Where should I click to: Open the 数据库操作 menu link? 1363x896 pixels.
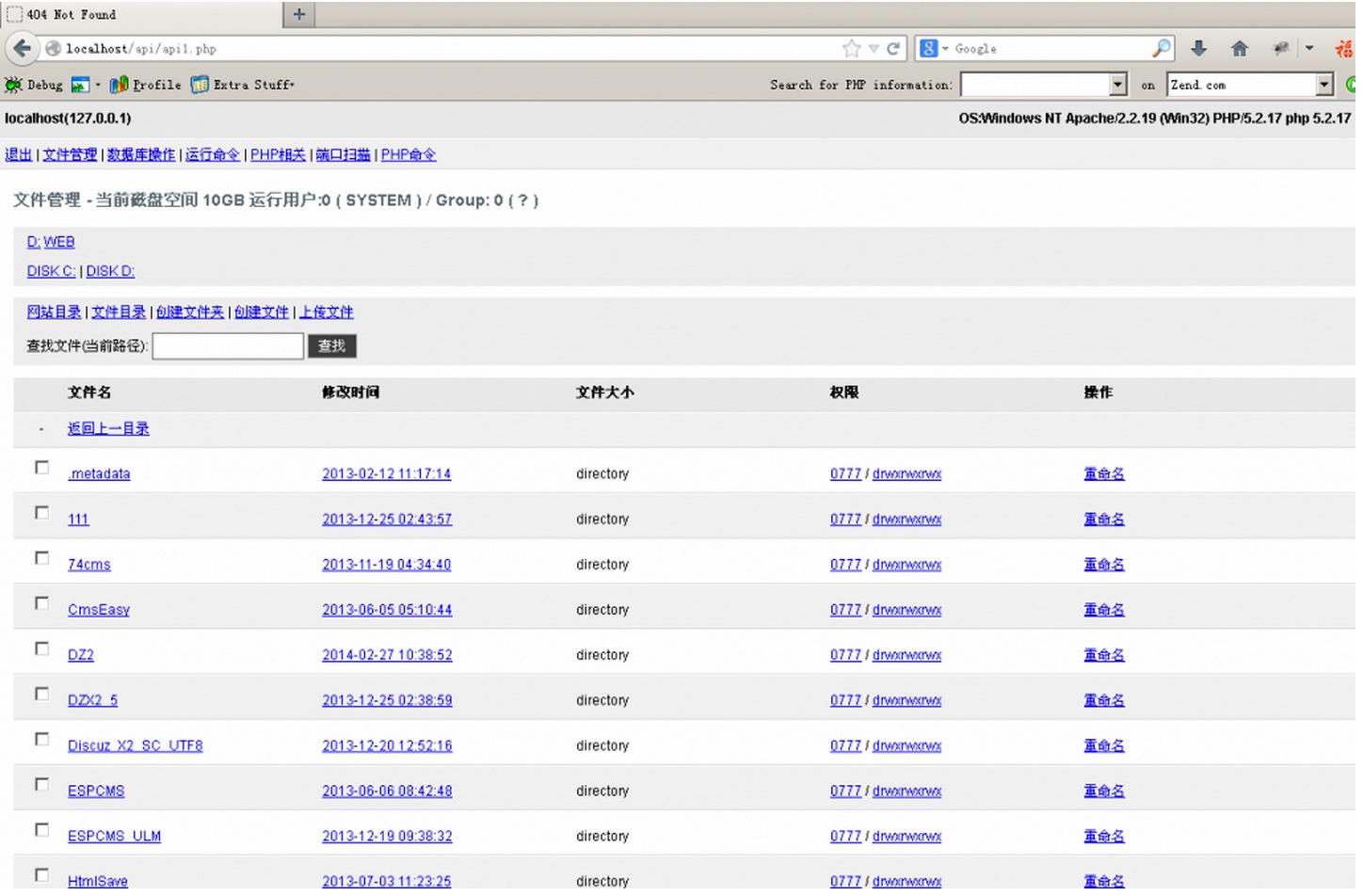pyautogui.click(x=141, y=155)
